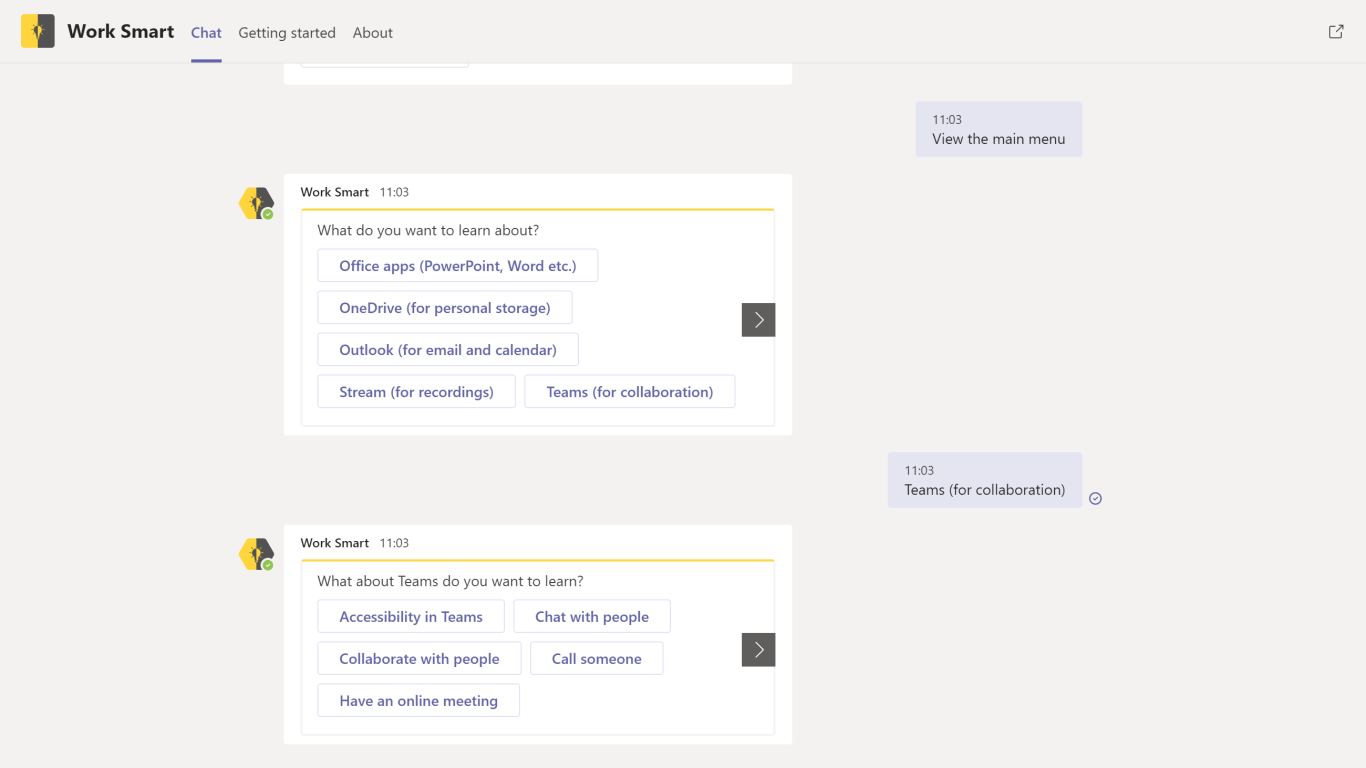Click 'What do you want to learn about?' text
The width and height of the screenshot is (1366, 768).
[x=428, y=230]
